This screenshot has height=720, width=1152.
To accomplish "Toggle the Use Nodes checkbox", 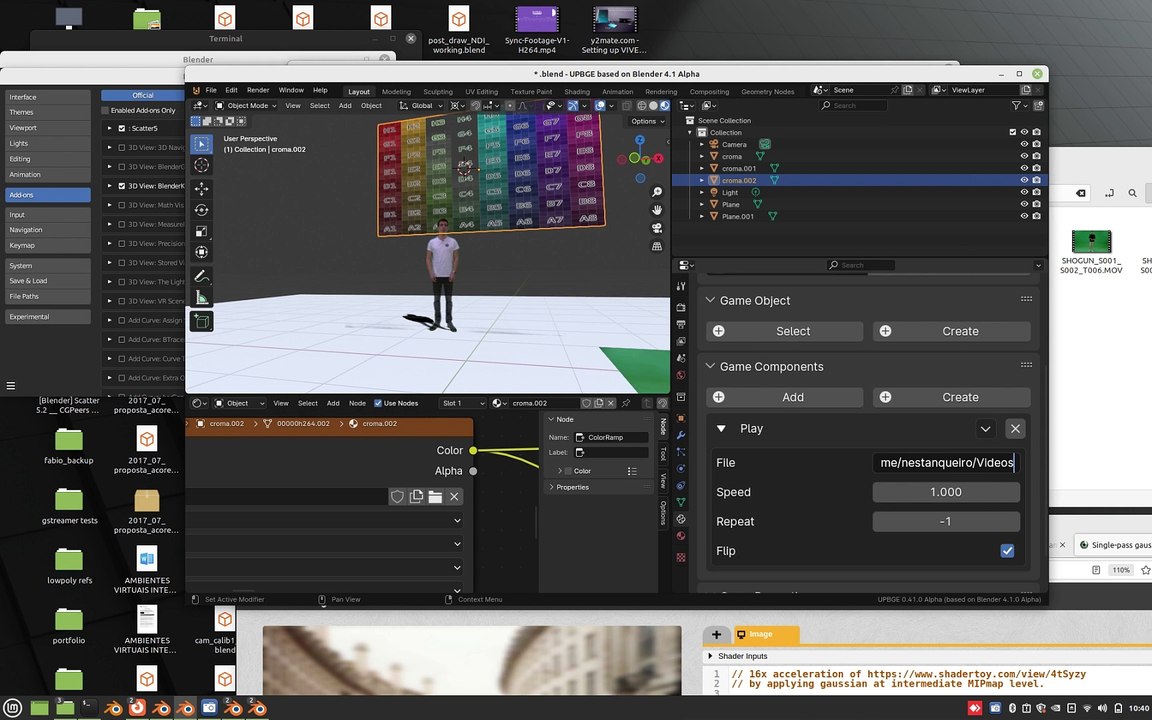I will tap(378, 403).
